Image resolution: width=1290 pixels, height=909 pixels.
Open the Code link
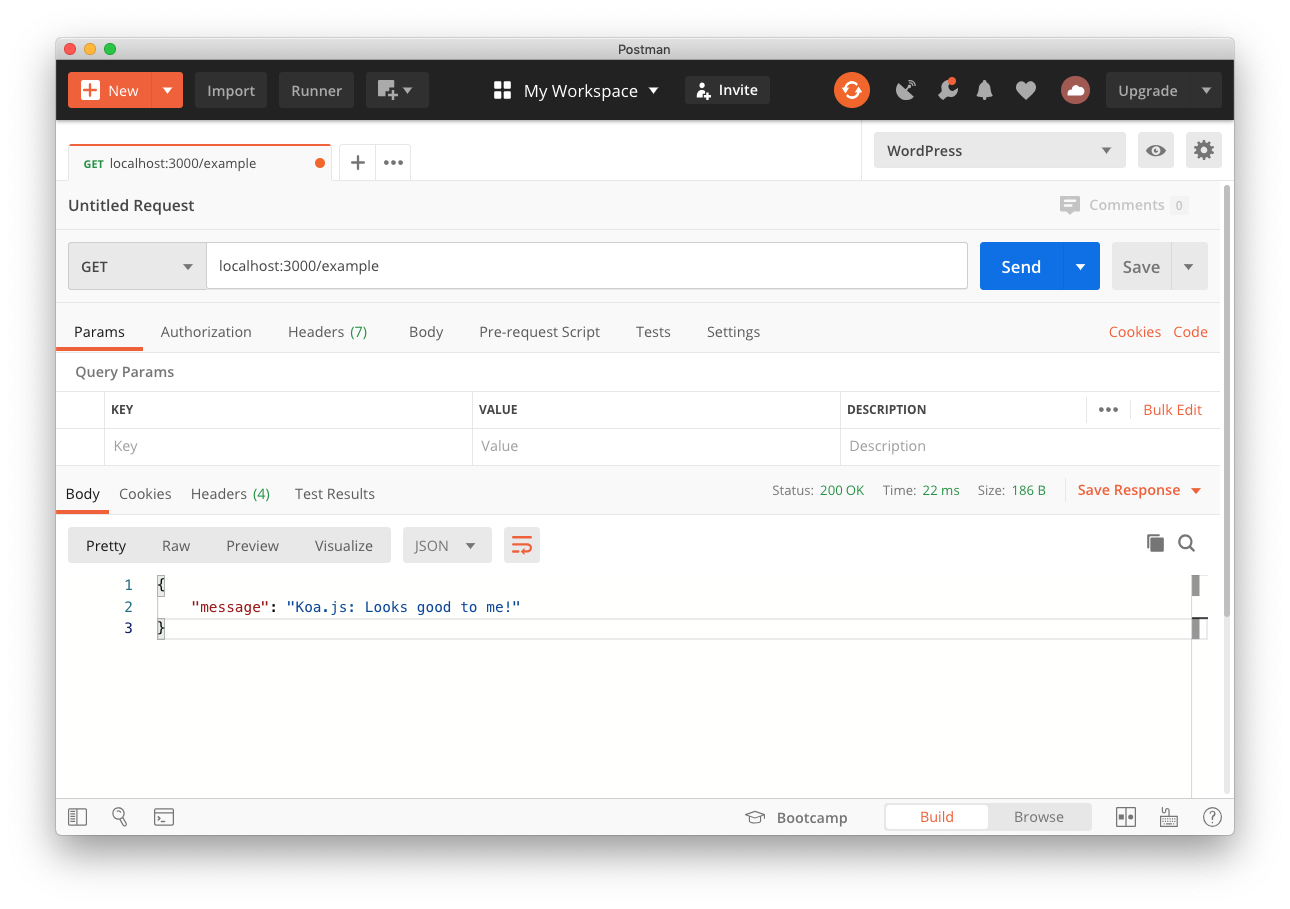pyautogui.click(x=1190, y=331)
